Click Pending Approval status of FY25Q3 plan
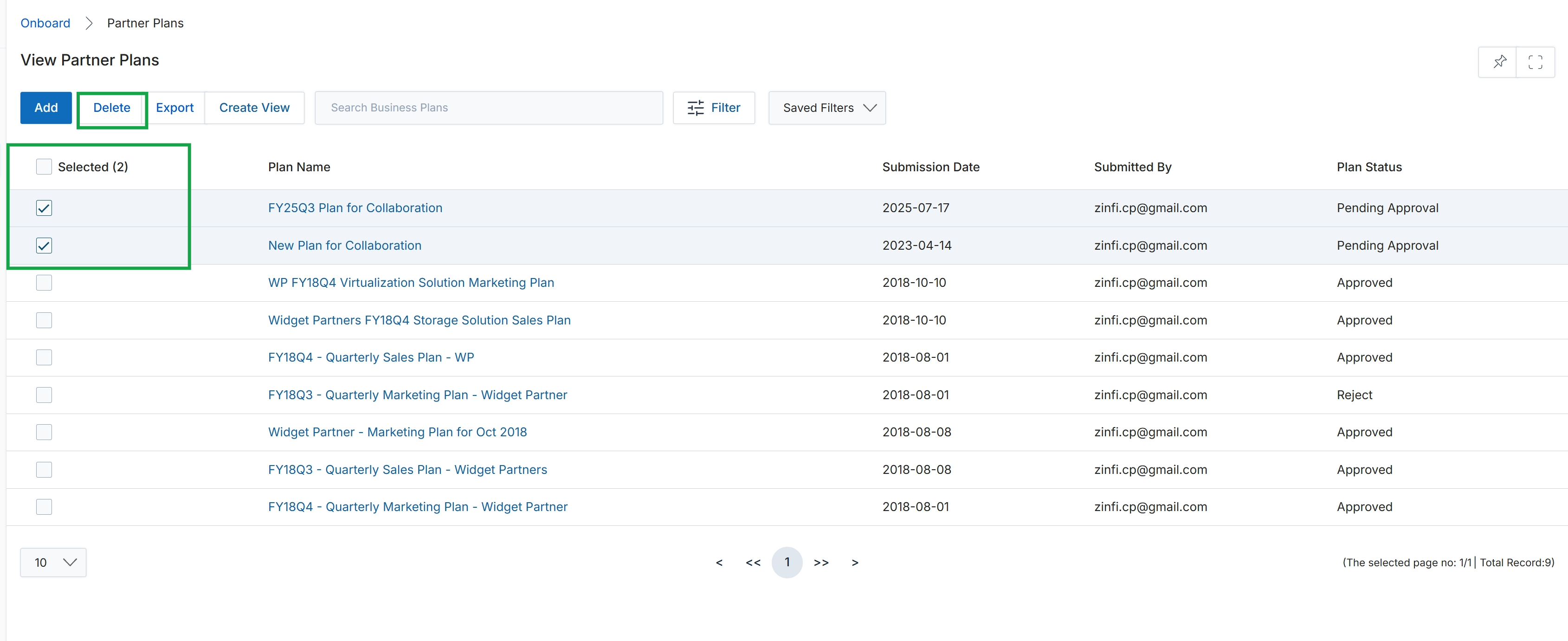 click(x=1387, y=208)
